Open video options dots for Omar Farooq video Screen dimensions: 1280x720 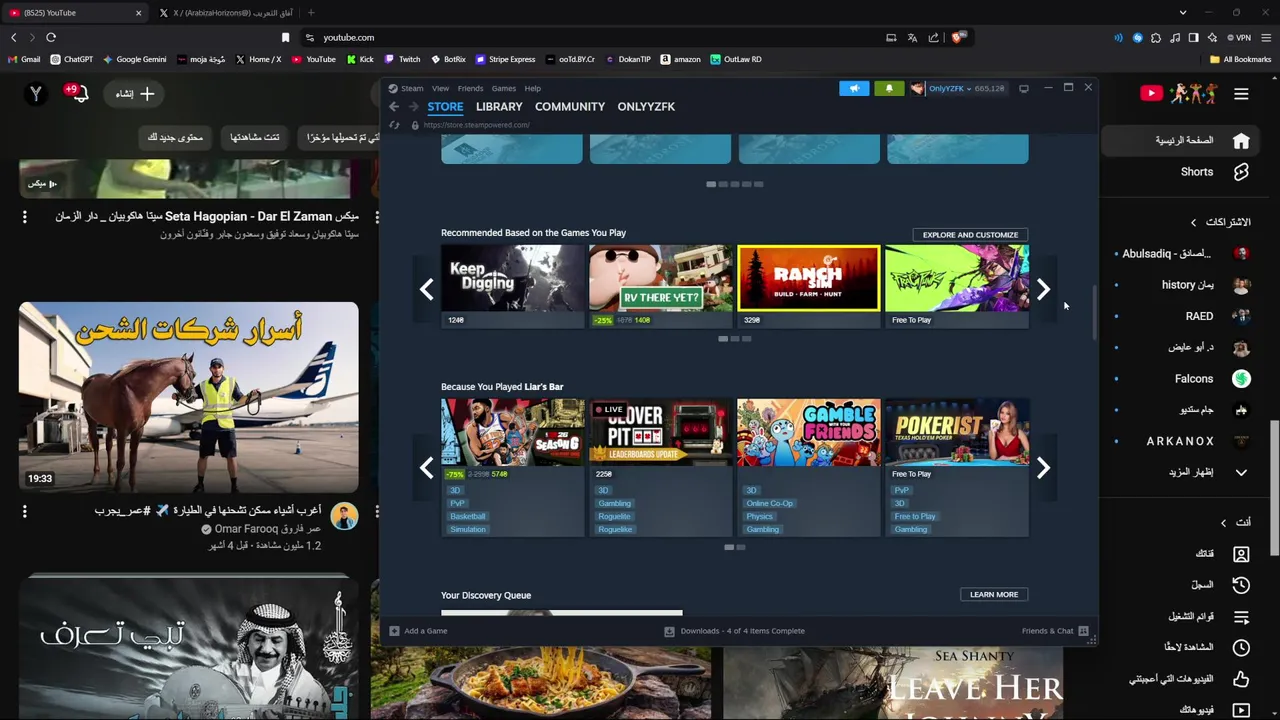click(24, 511)
